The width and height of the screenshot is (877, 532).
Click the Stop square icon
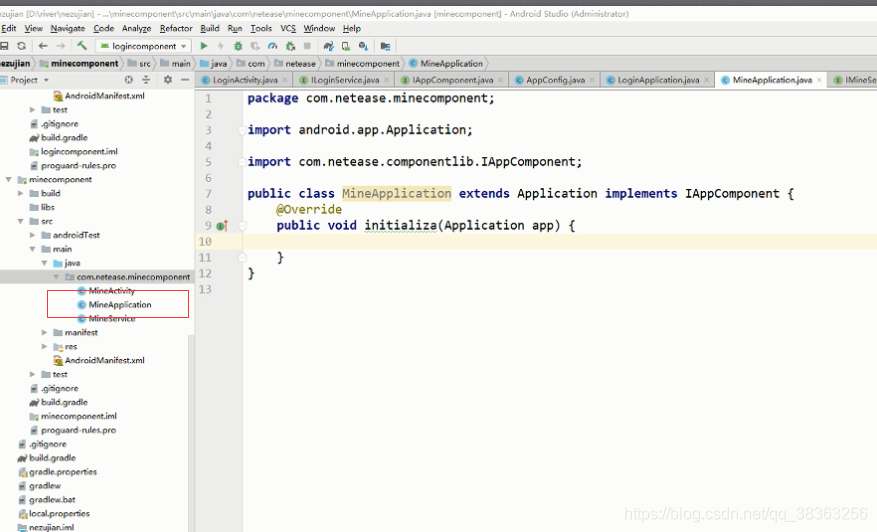(x=307, y=46)
